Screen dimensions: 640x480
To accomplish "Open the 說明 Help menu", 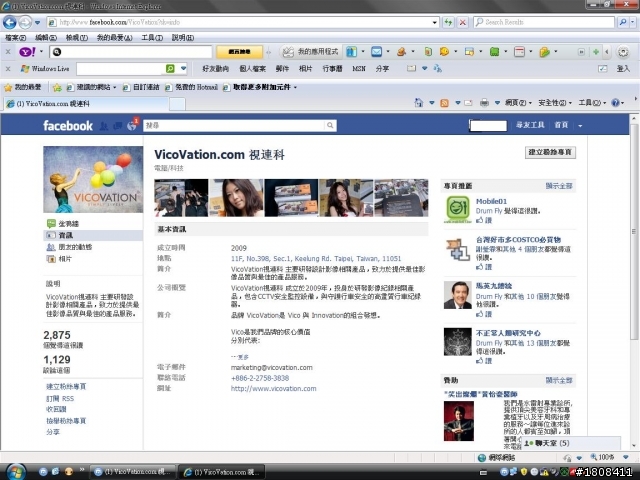I will coord(182,38).
